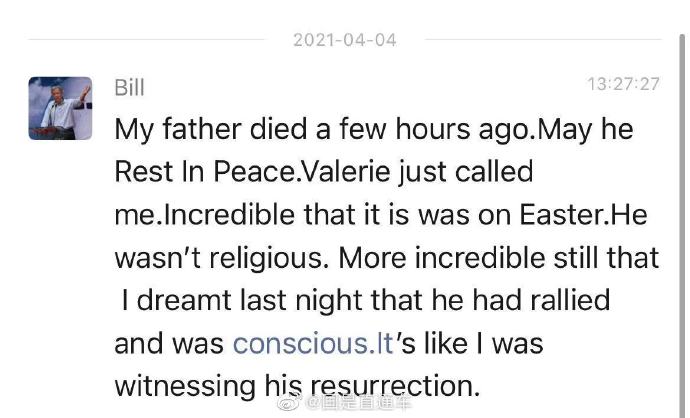690x418 pixels.
Task: Click the word witnessing in last line
Action: pos(185,387)
